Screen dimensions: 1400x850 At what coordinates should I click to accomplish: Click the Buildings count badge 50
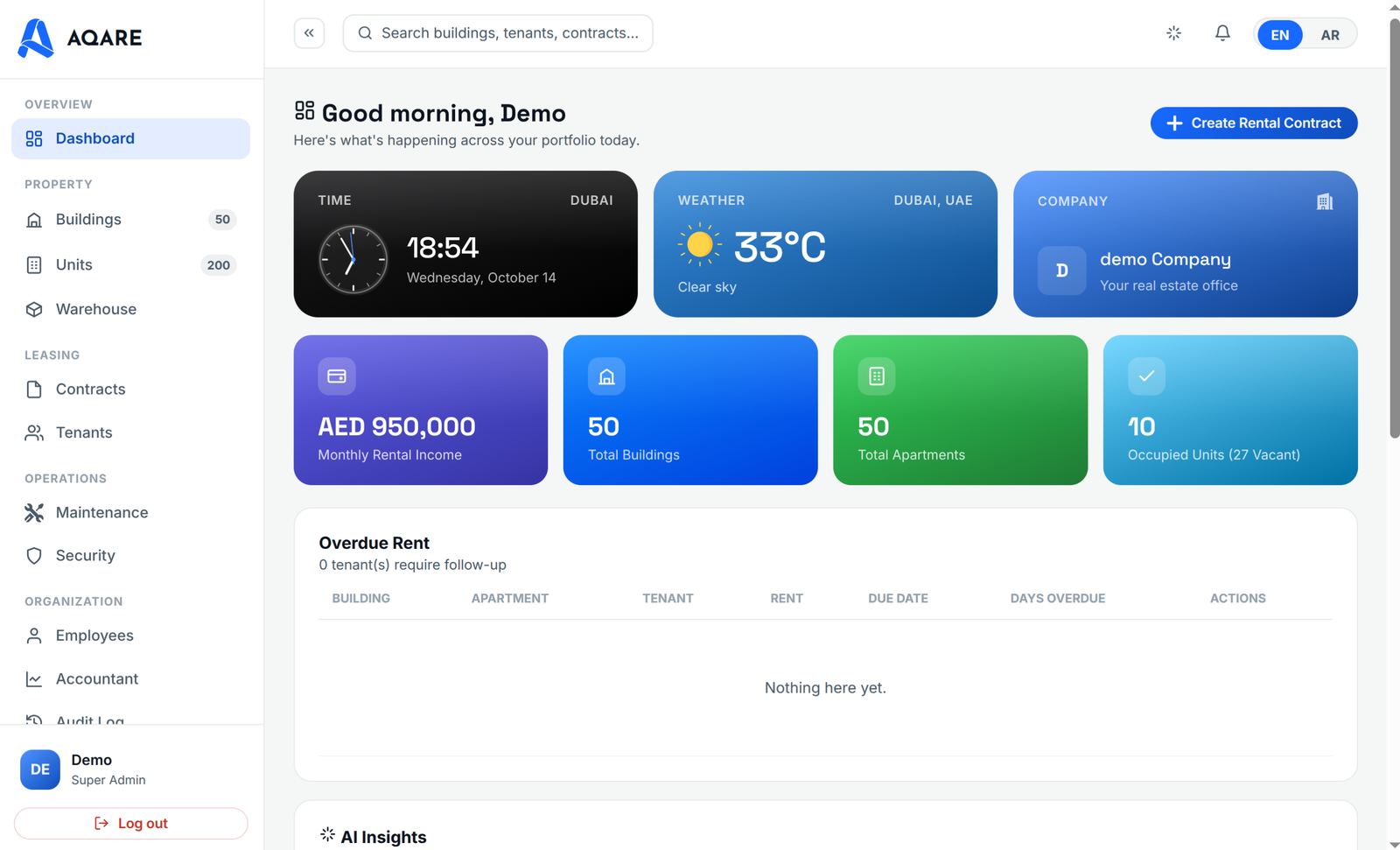tap(222, 220)
